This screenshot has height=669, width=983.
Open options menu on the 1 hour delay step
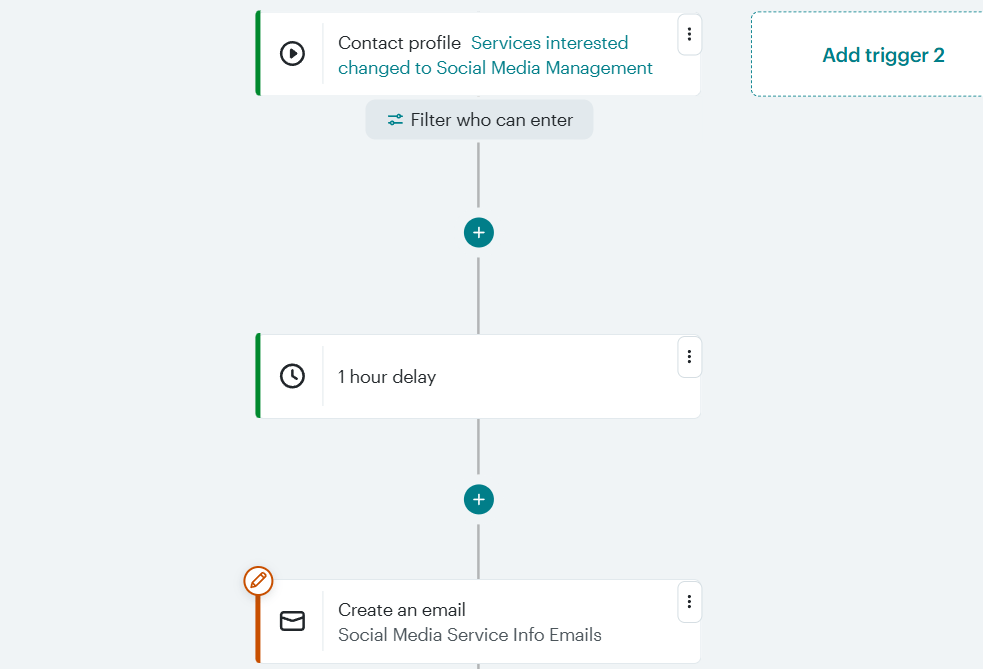[x=689, y=357]
